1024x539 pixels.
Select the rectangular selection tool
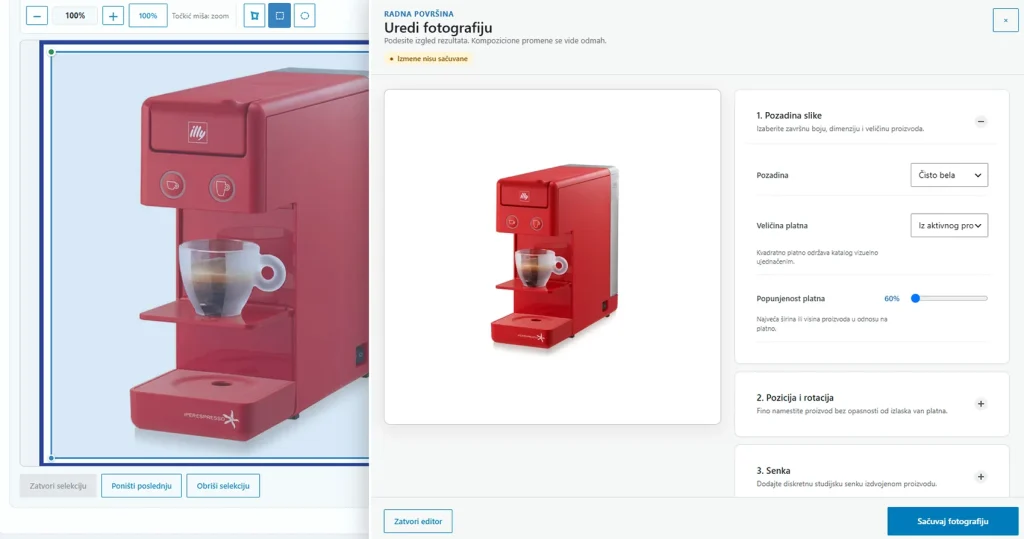point(280,16)
